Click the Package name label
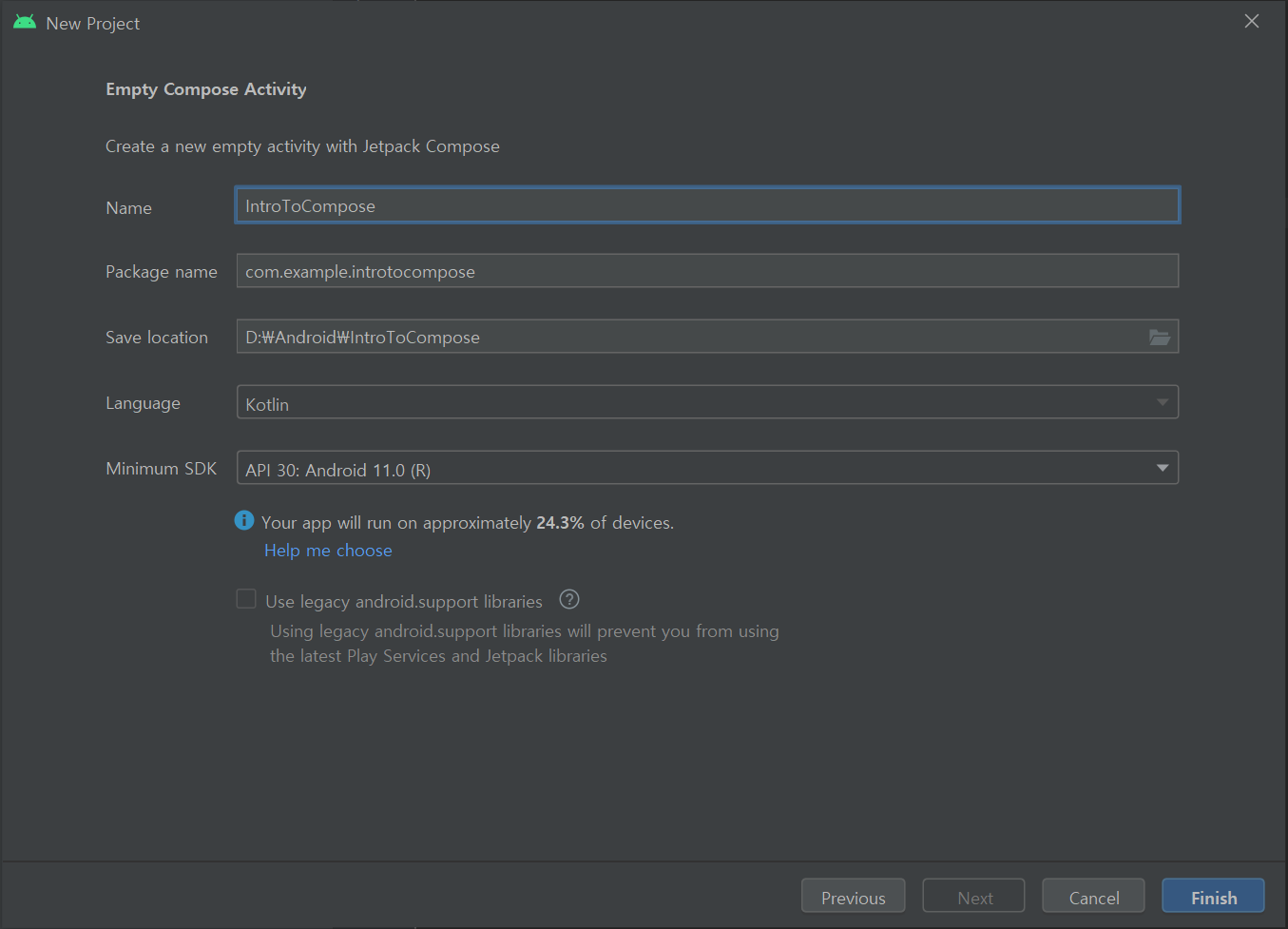This screenshot has width=1288, height=929. pyautogui.click(x=162, y=272)
